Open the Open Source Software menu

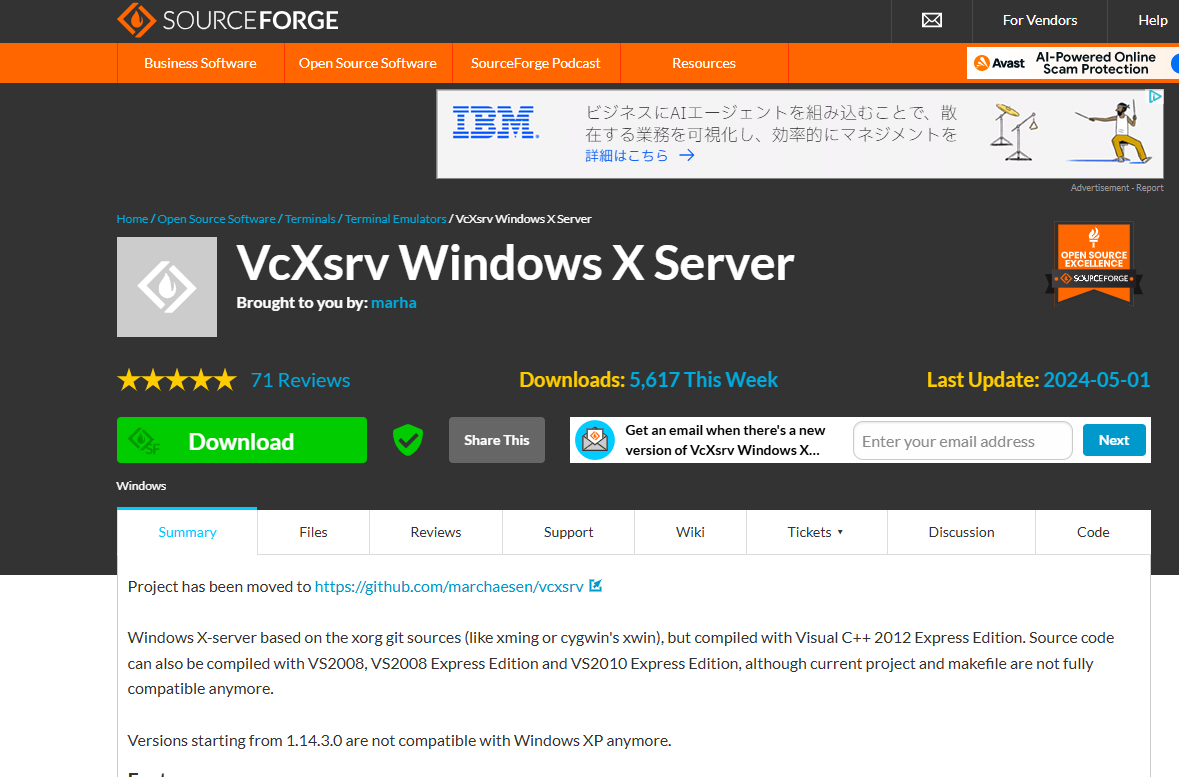(368, 63)
